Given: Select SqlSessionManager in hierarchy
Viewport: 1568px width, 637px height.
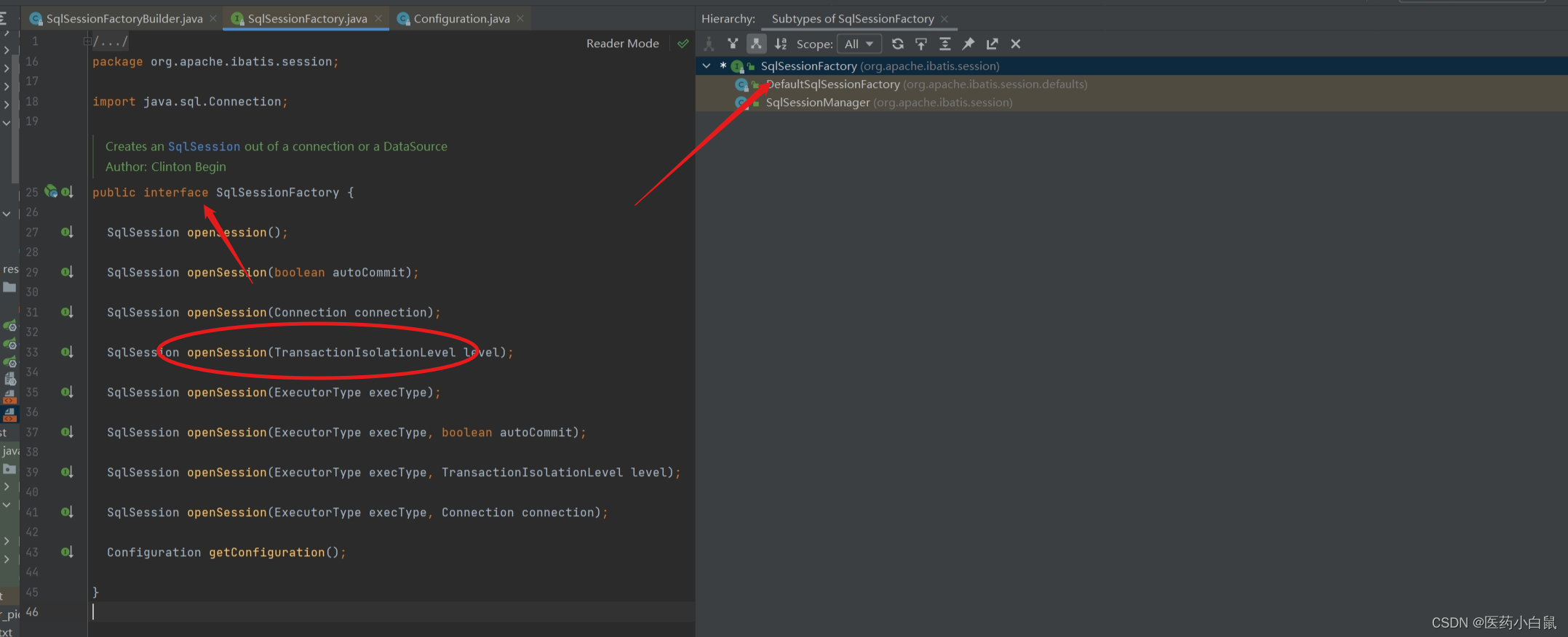Looking at the screenshot, I should click(x=1131, y=103).
